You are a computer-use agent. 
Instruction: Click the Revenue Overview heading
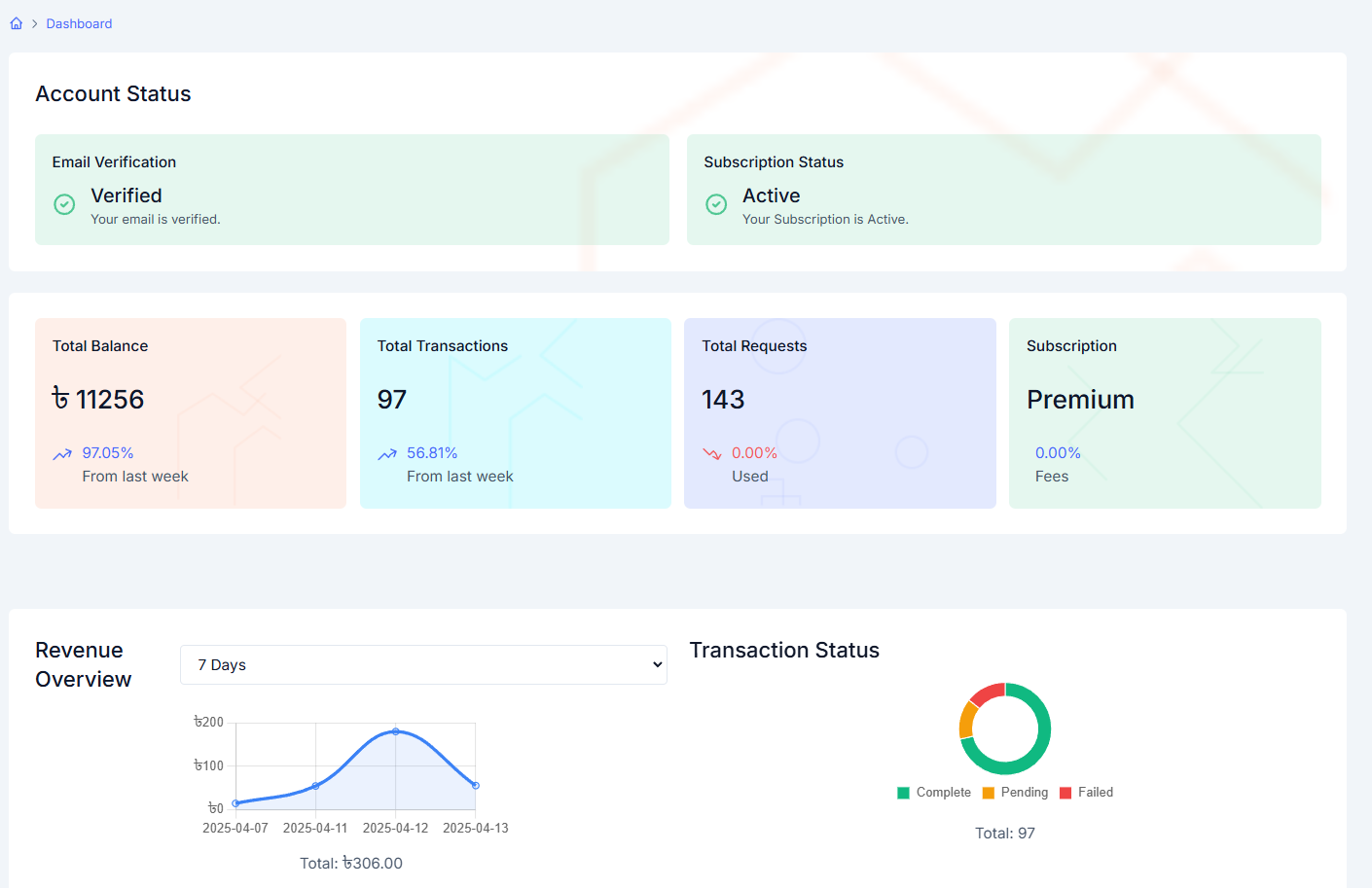[84, 664]
